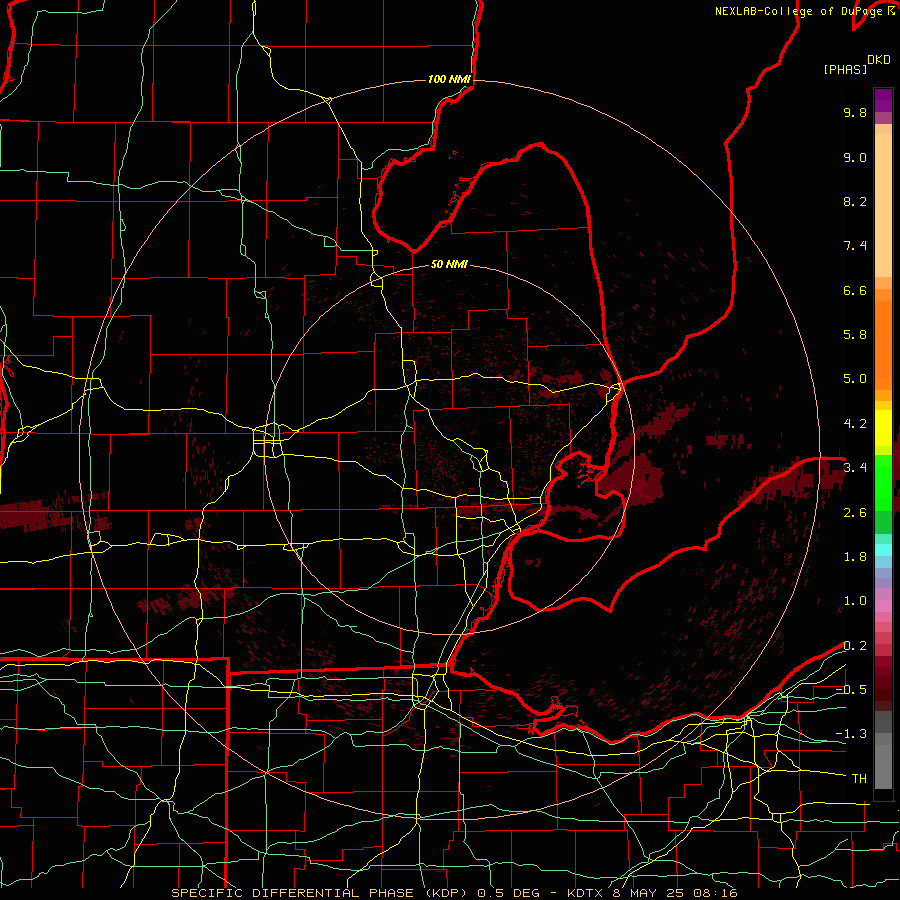Click the 8.2 scale value
The image size is (900, 900).
(x=855, y=201)
